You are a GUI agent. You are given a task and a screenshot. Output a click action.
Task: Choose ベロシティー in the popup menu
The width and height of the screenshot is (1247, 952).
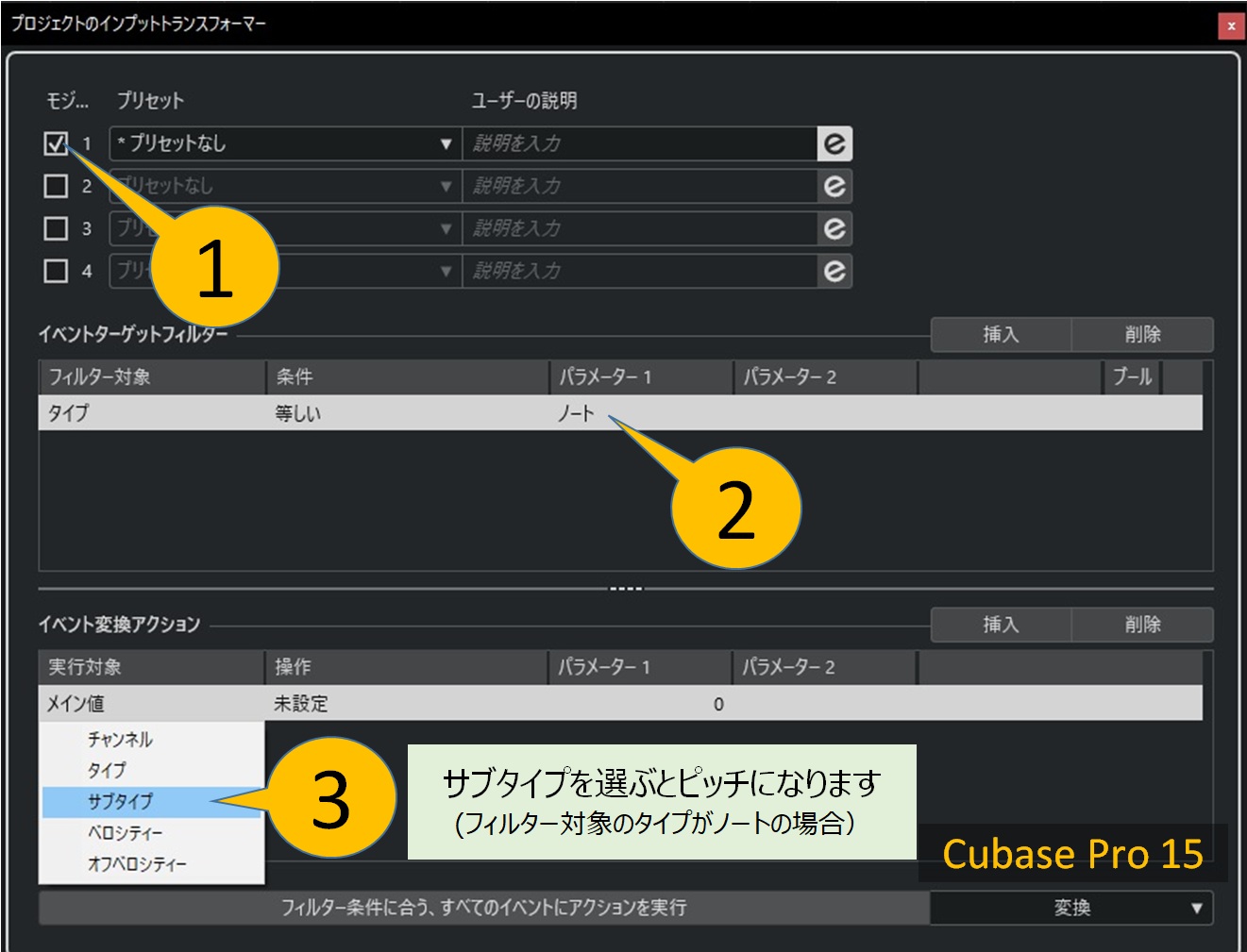(x=125, y=833)
